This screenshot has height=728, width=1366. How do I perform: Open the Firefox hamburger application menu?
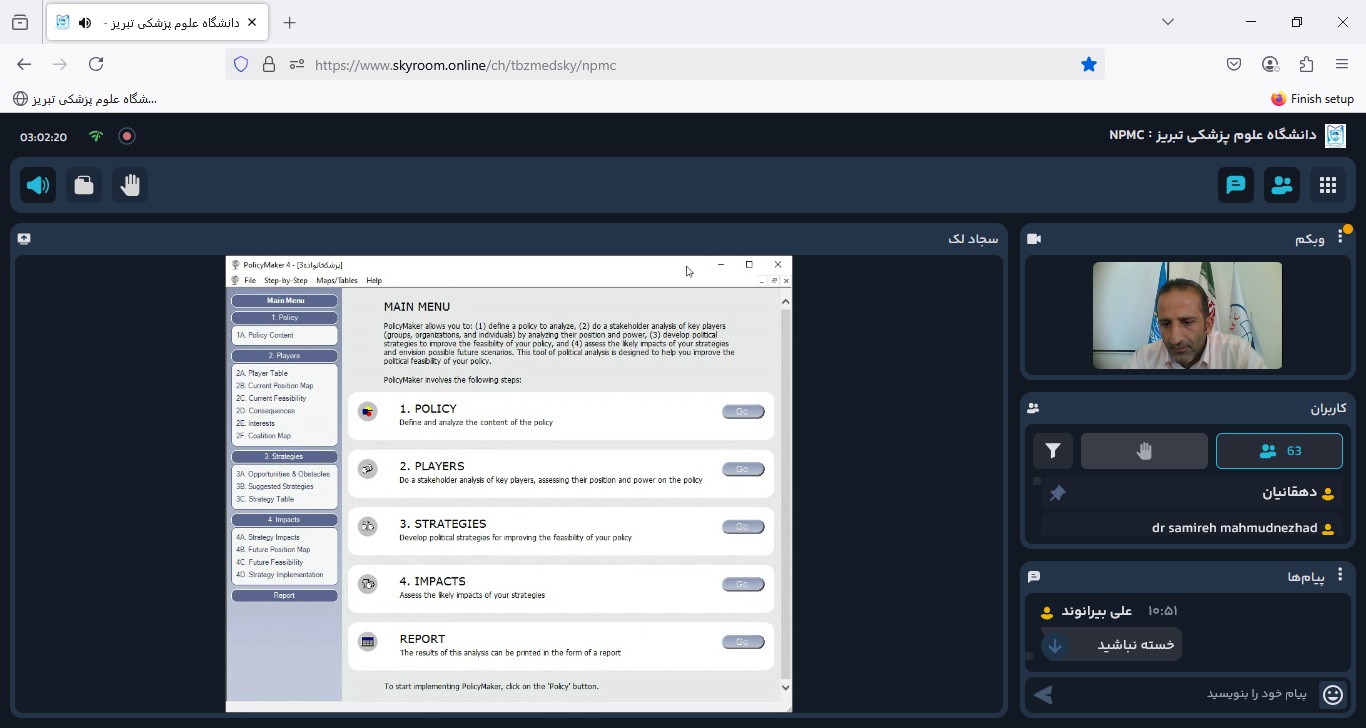point(1342,64)
